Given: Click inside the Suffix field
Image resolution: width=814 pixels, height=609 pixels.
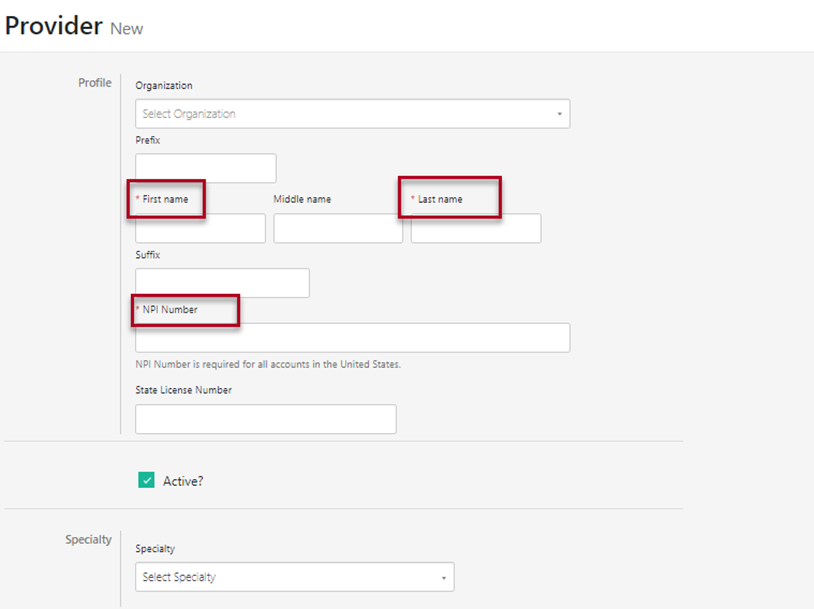Looking at the screenshot, I should (222, 283).
